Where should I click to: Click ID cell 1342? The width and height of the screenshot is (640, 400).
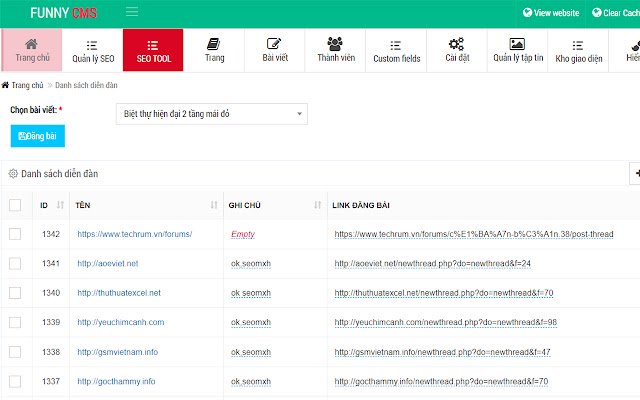pyautogui.click(x=51, y=234)
